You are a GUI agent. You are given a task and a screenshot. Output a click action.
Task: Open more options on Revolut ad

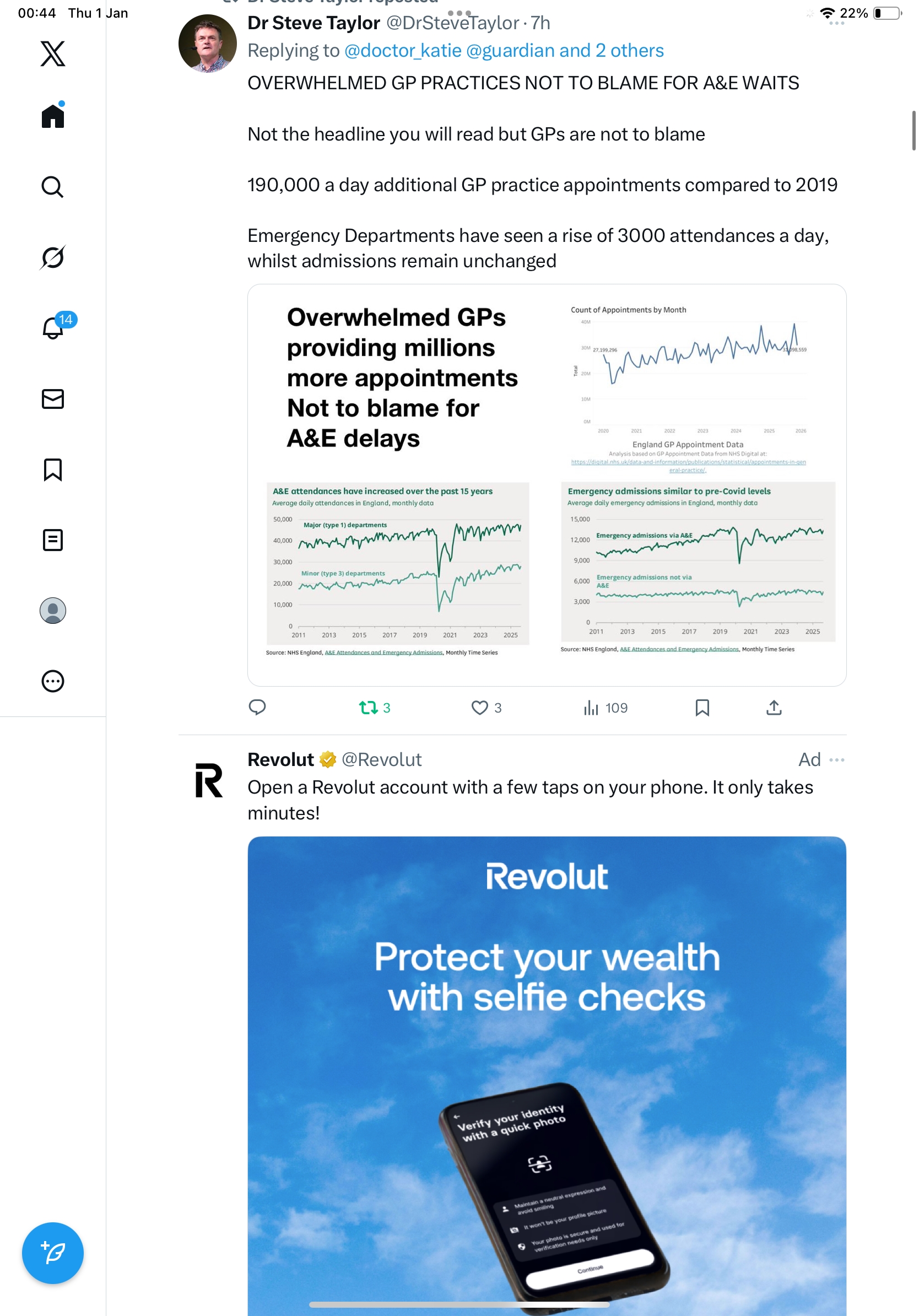pyautogui.click(x=836, y=759)
